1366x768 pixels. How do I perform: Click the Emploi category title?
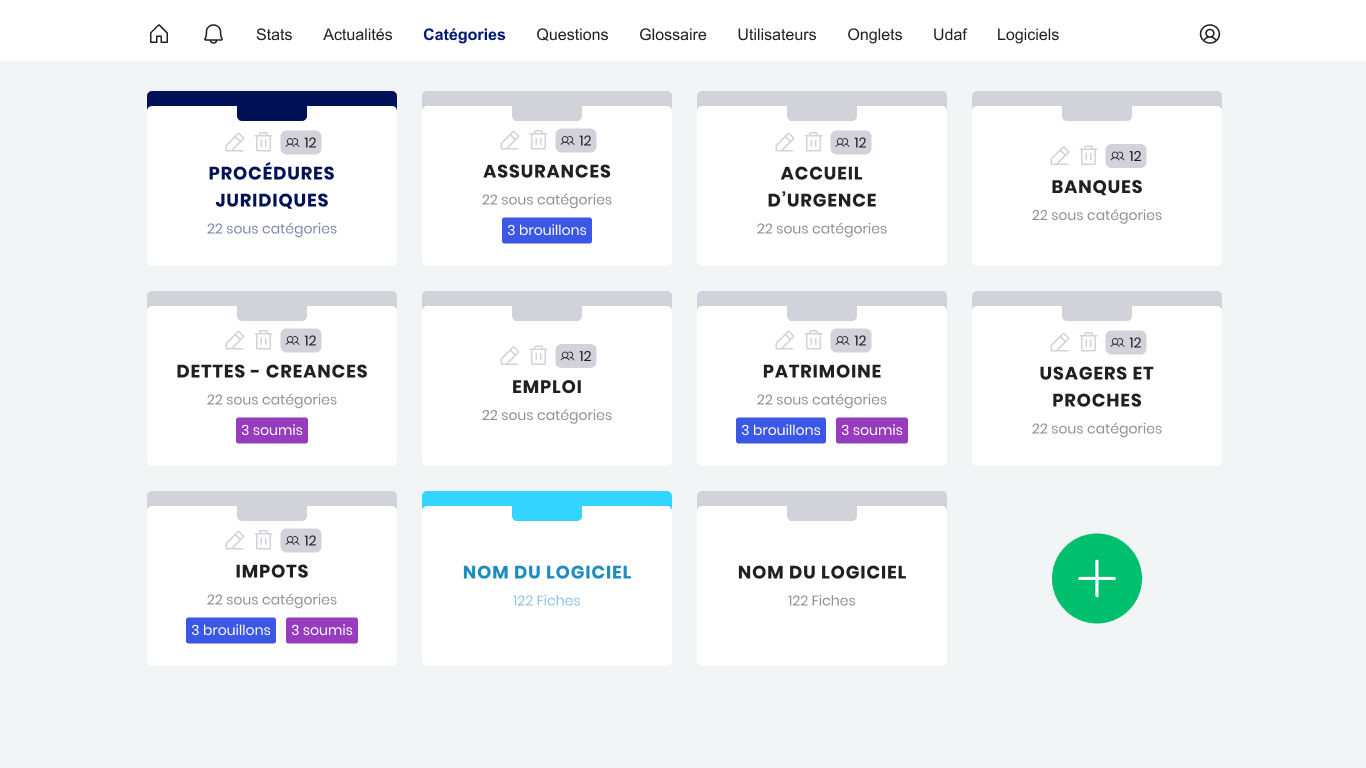point(547,387)
